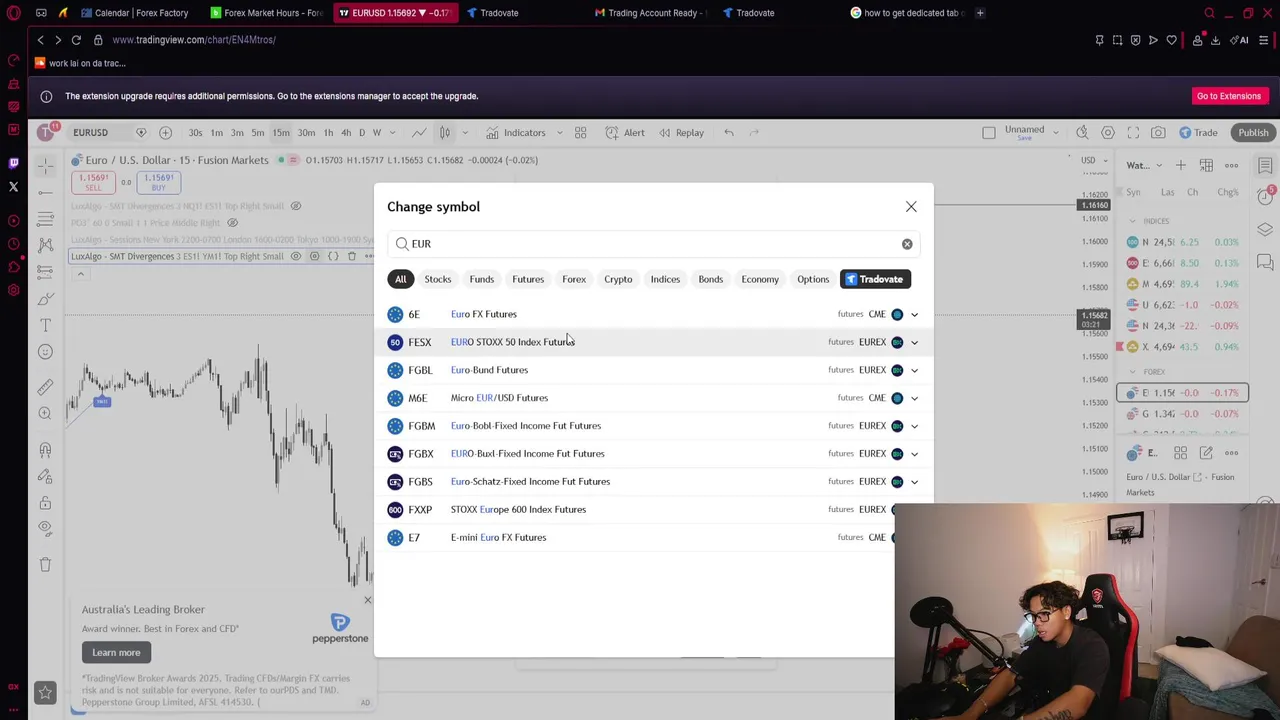The image size is (1280, 720).
Task: Expand contracts for FGBX row
Action: pyautogui.click(x=914, y=454)
